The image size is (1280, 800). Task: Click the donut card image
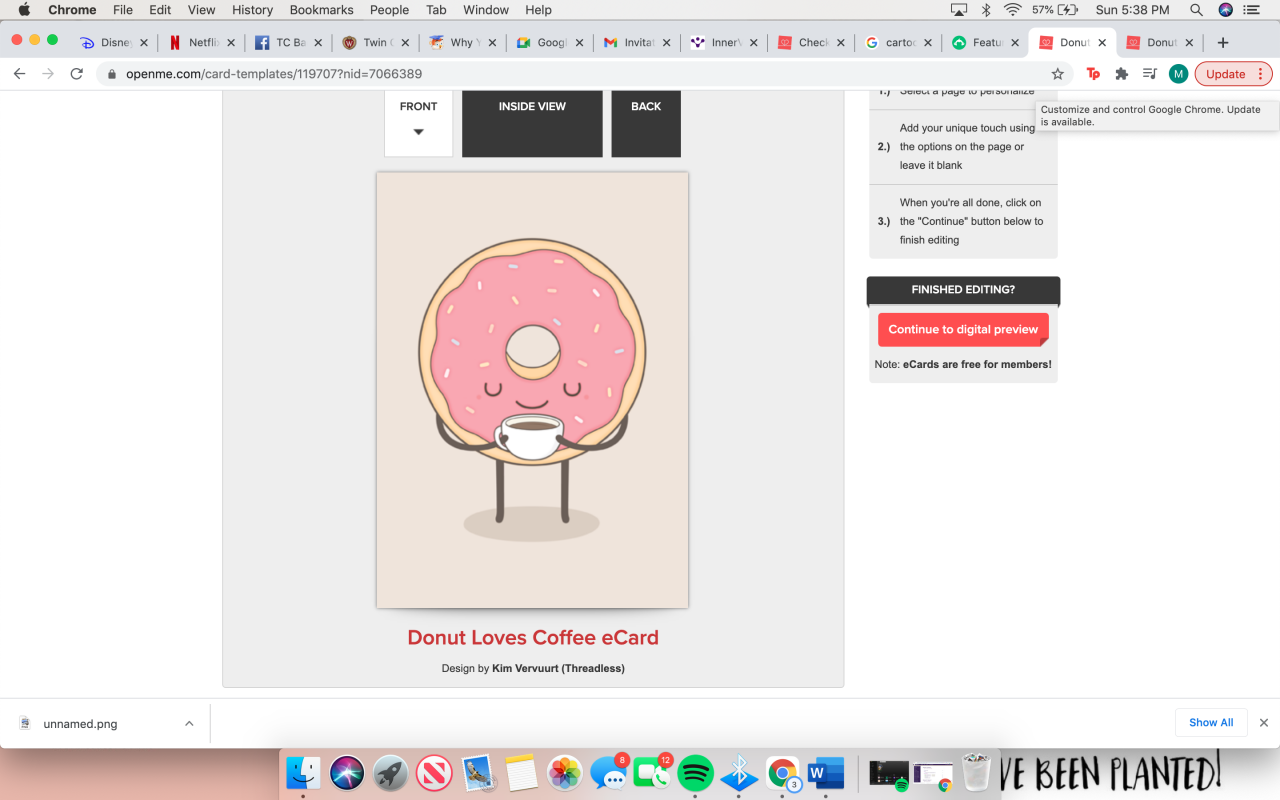[x=532, y=390]
